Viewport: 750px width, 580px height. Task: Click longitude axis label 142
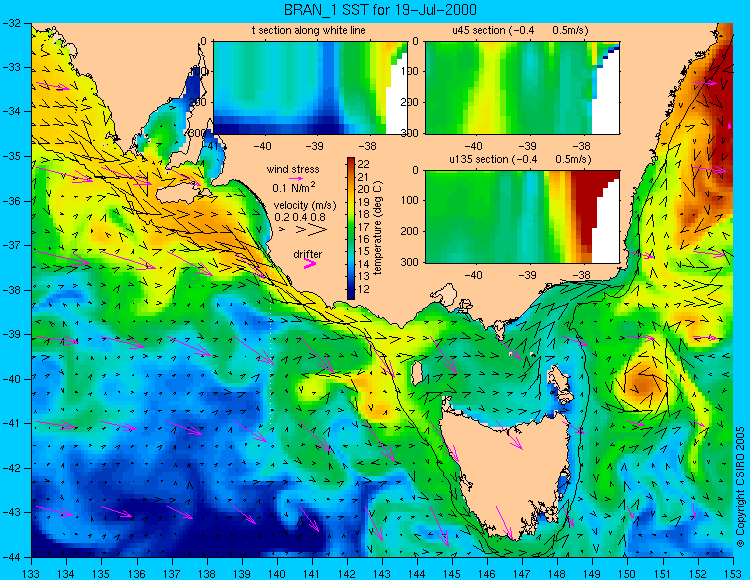tap(347, 573)
